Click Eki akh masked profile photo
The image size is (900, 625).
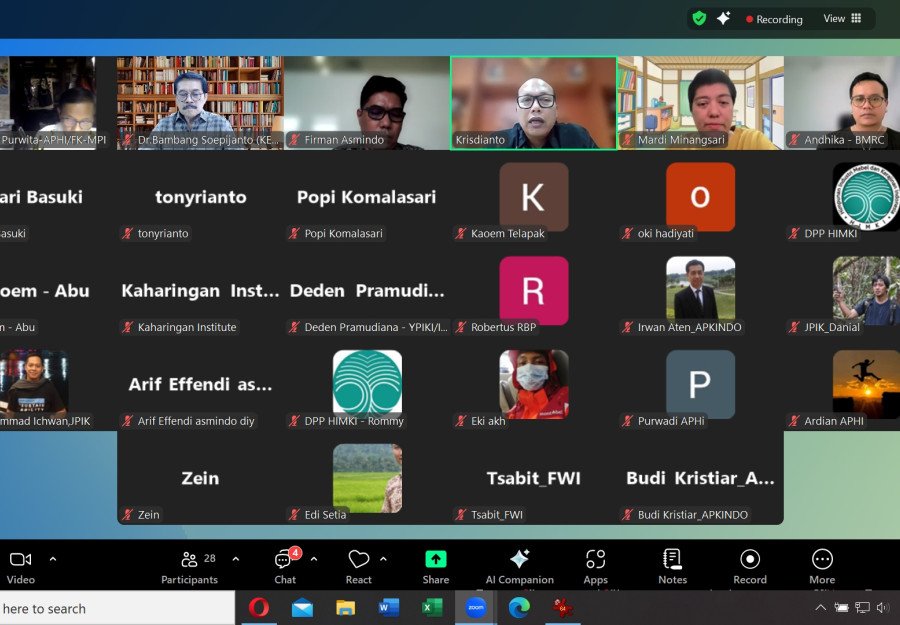pos(534,384)
